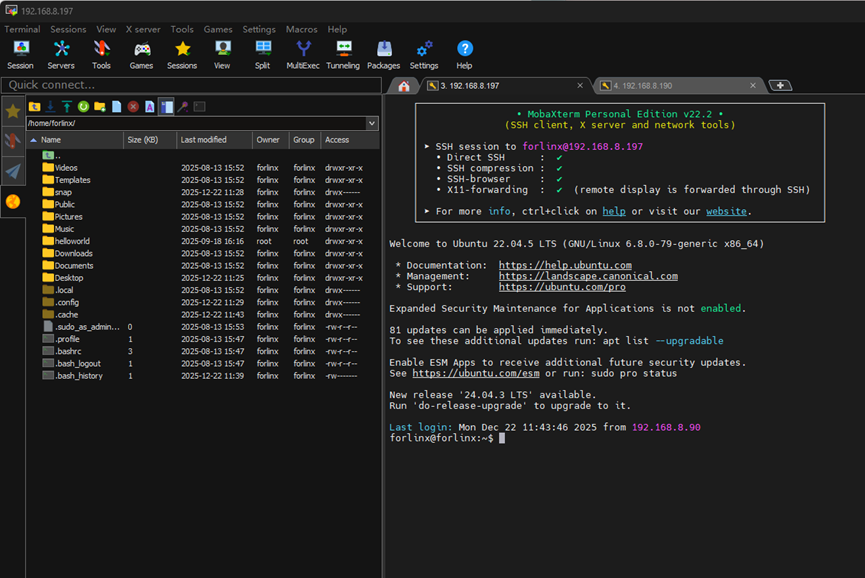This screenshot has height=578, width=865.
Task: Open the star Sessions sidebar tab
Action: pos(12,111)
